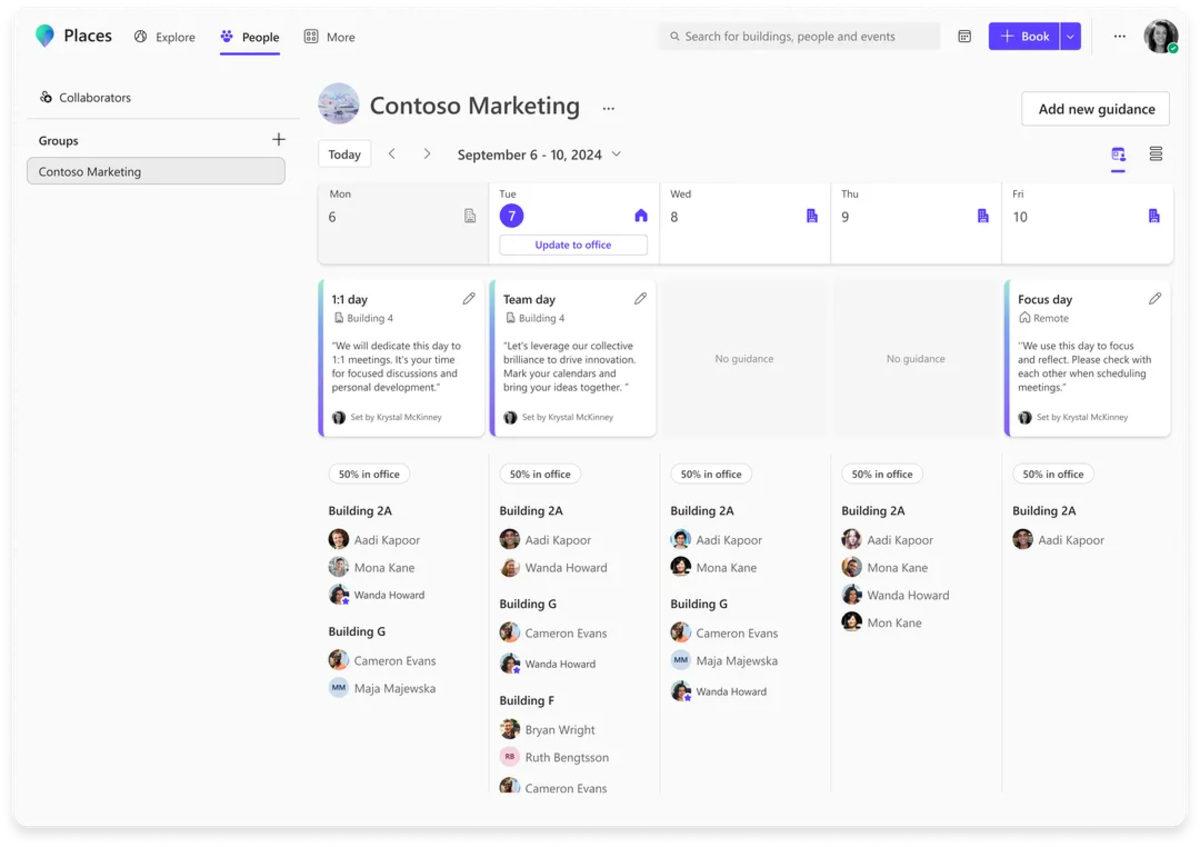
Task: Switch to calendar card view layout
Action: (x=1118, y=154)
